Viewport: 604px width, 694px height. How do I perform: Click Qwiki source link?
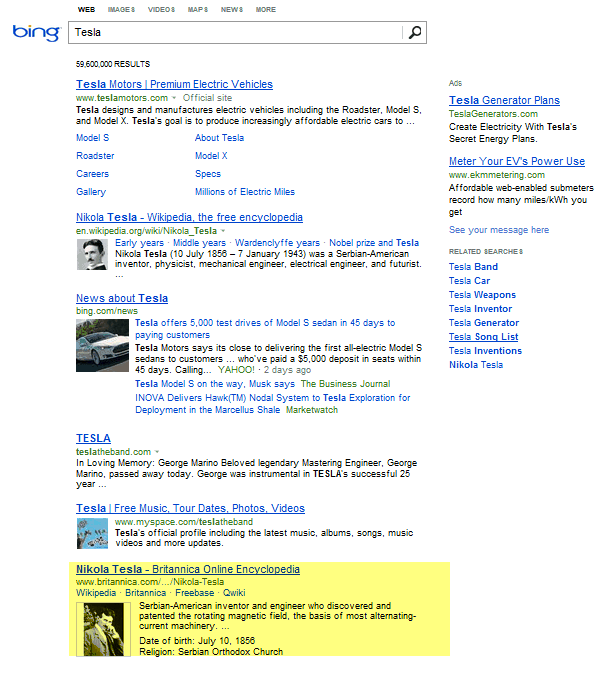click(234, 593)
